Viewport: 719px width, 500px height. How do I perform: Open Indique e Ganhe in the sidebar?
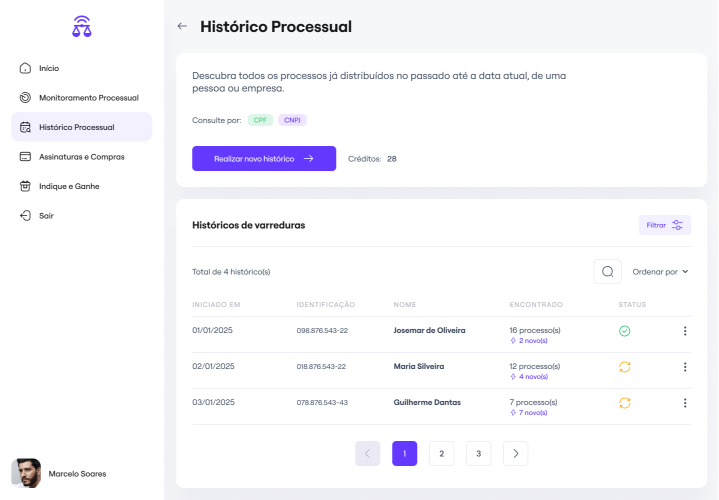point(68,186)
